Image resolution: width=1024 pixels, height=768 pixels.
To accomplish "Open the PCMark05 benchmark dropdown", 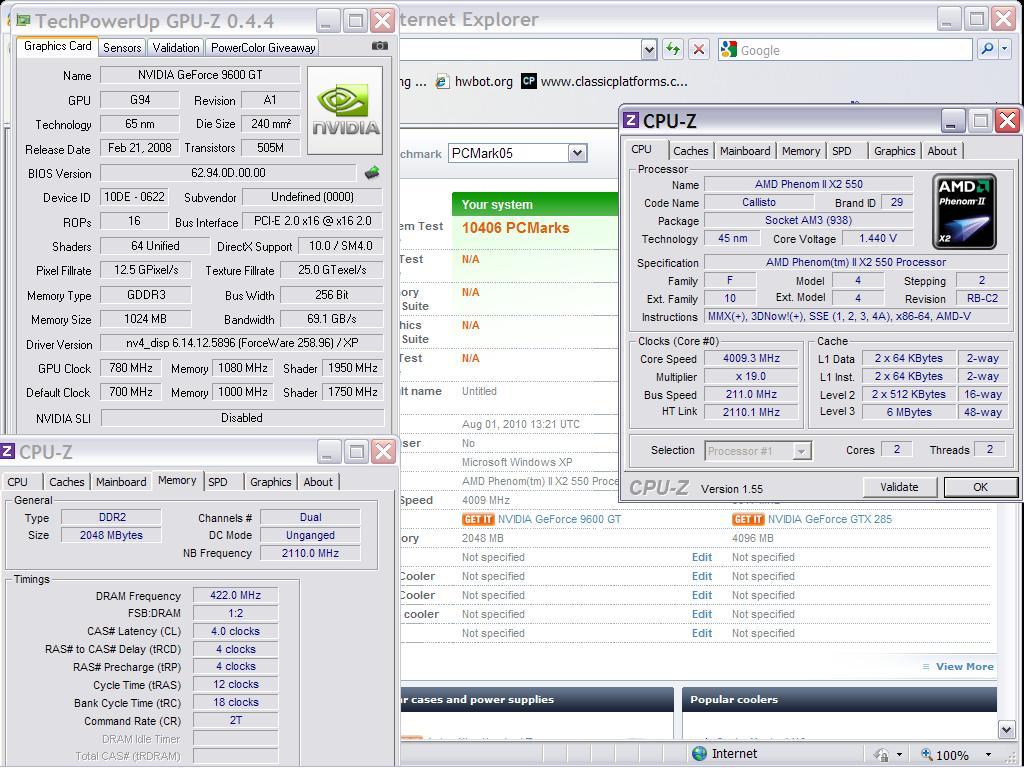I will pos(577,153).
